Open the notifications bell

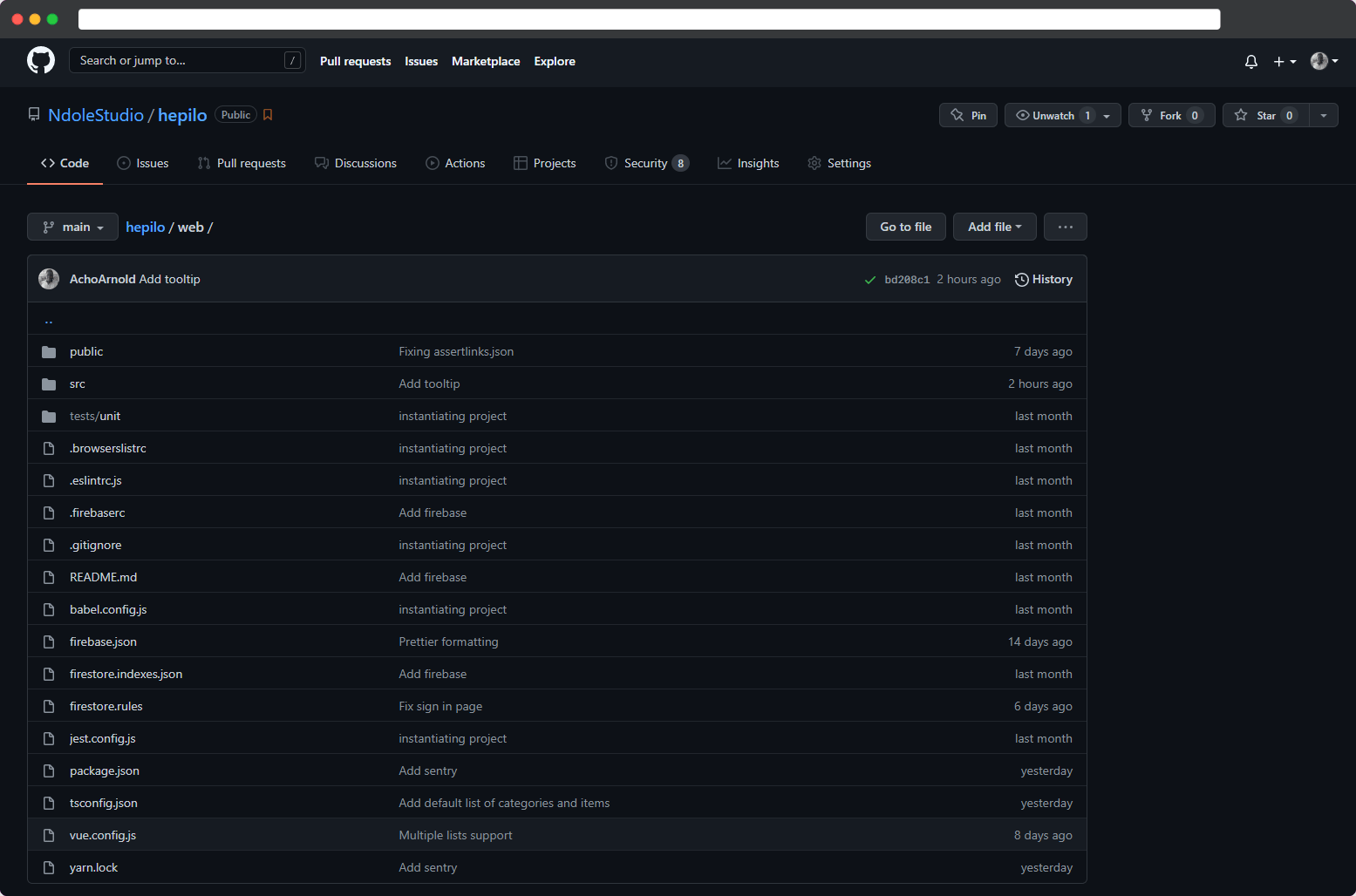[1250, 62]
